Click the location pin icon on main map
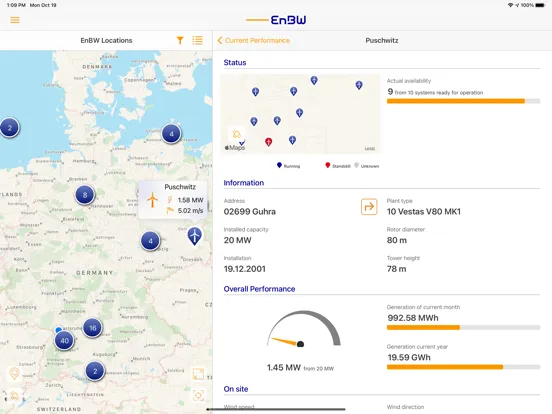The height and width of the screenshot is (414, 552). point(14,374)
